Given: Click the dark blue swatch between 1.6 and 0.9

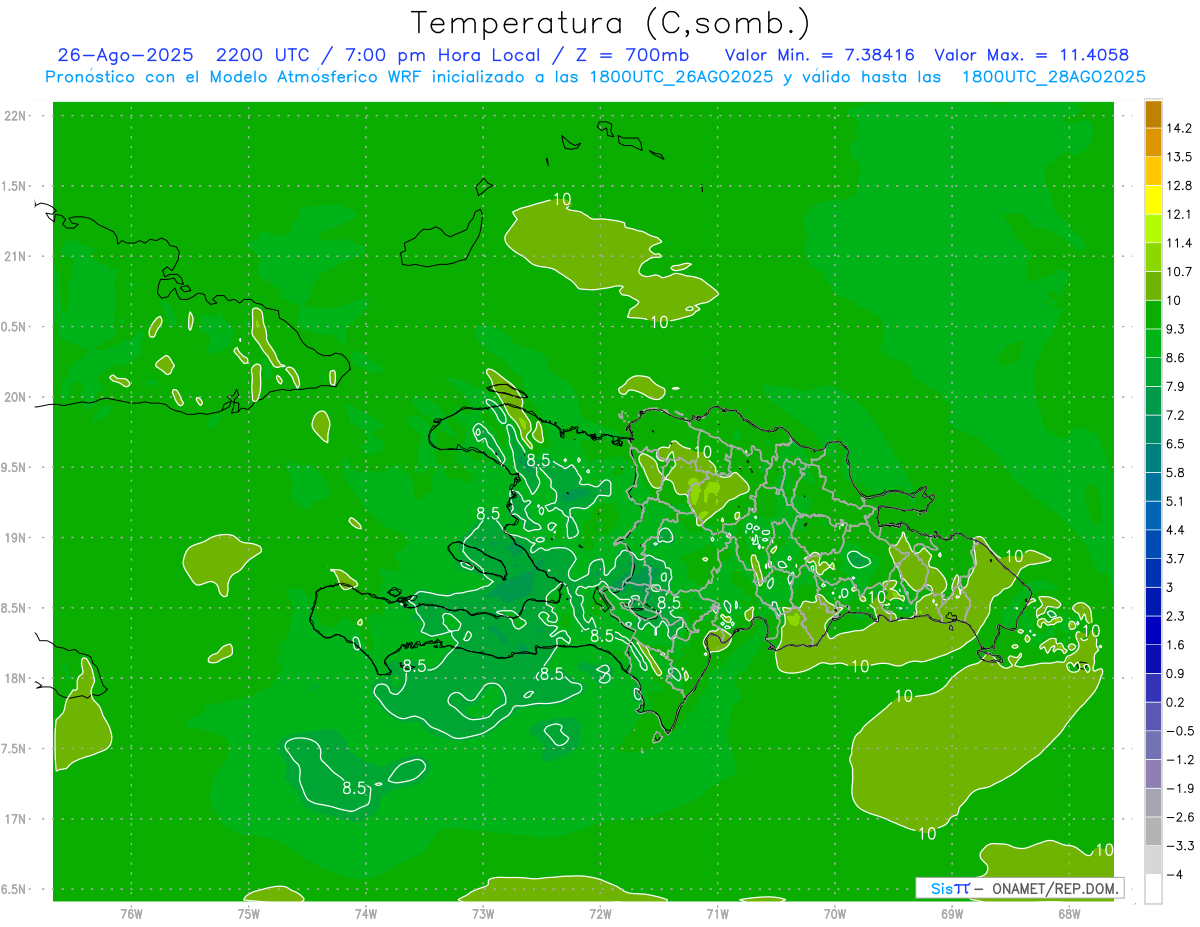Looking at the screenshot, I should coord(1153,659).
